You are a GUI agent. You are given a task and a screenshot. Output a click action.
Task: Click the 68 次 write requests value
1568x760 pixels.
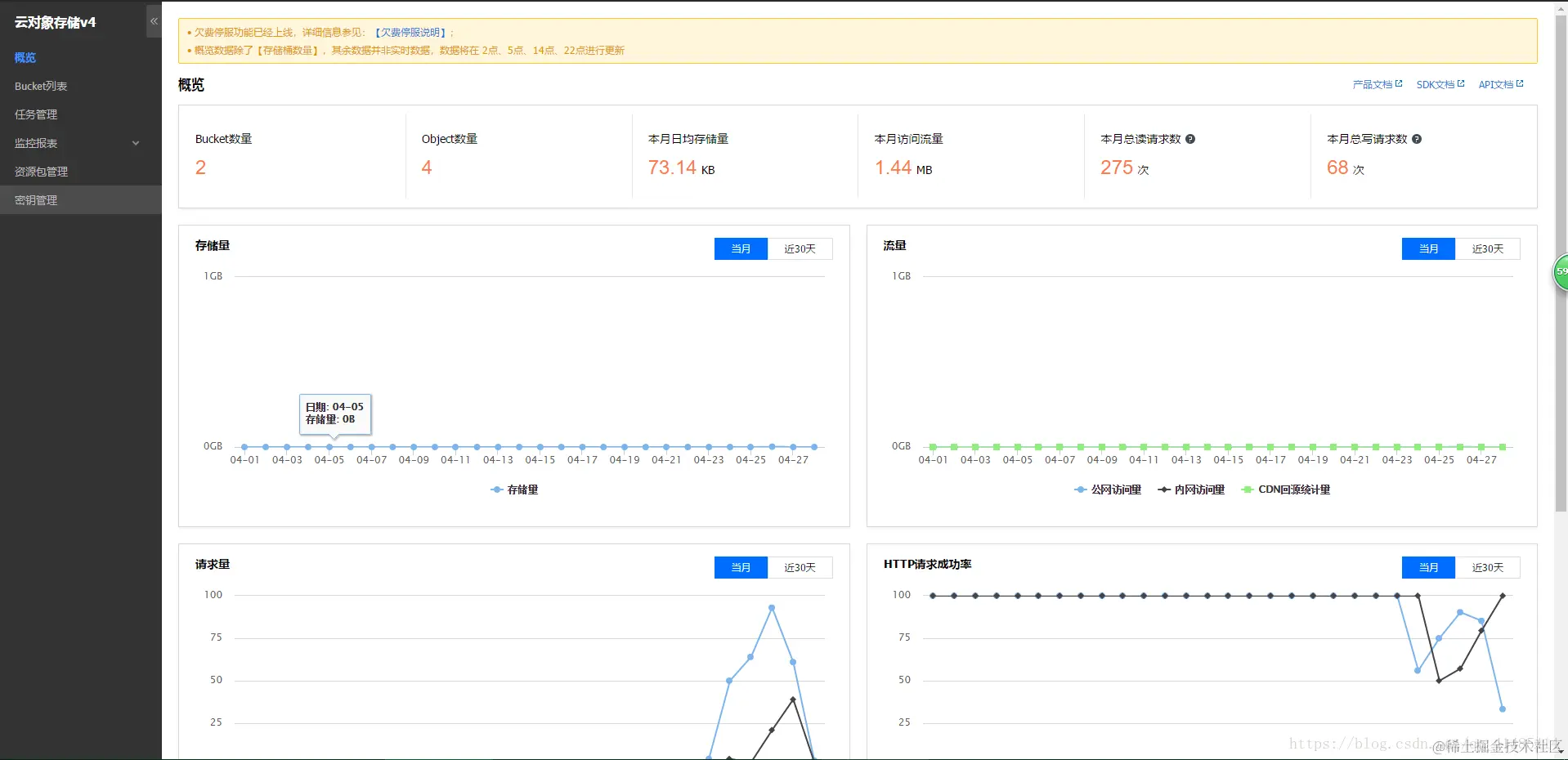(1346, 168)
